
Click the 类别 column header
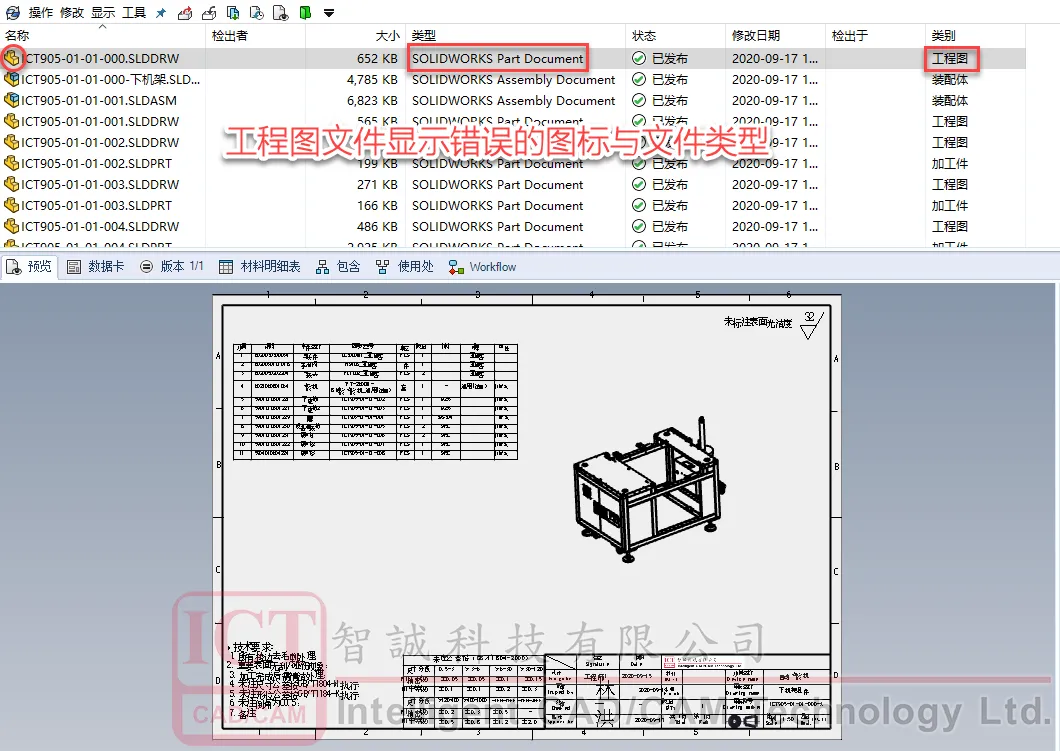[943, 36]
